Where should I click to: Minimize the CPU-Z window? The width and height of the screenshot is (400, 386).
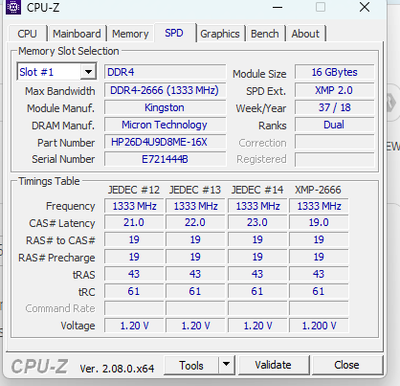click(278, 7)
